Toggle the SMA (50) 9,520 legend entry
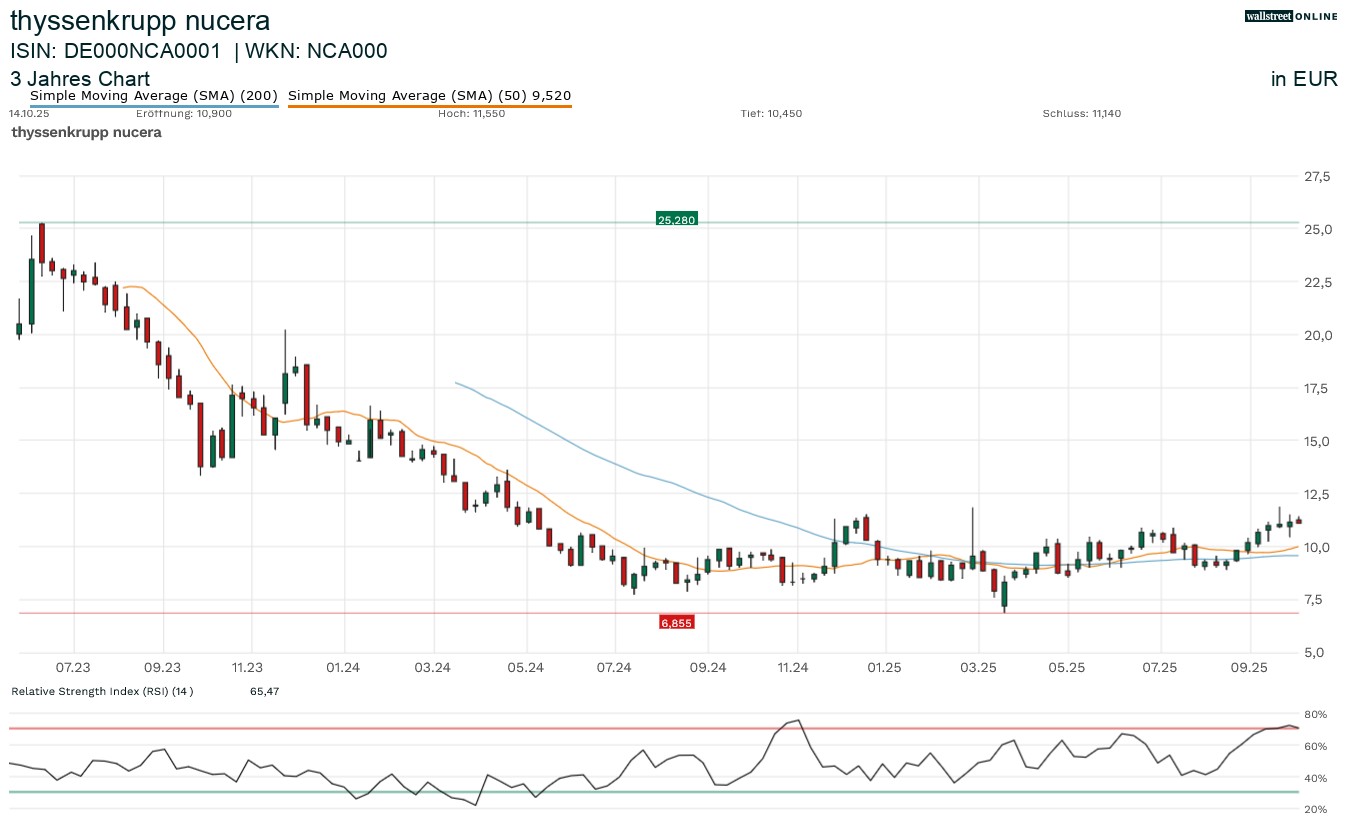Viewport: 1349px width, 836px height. click(429, 96)
